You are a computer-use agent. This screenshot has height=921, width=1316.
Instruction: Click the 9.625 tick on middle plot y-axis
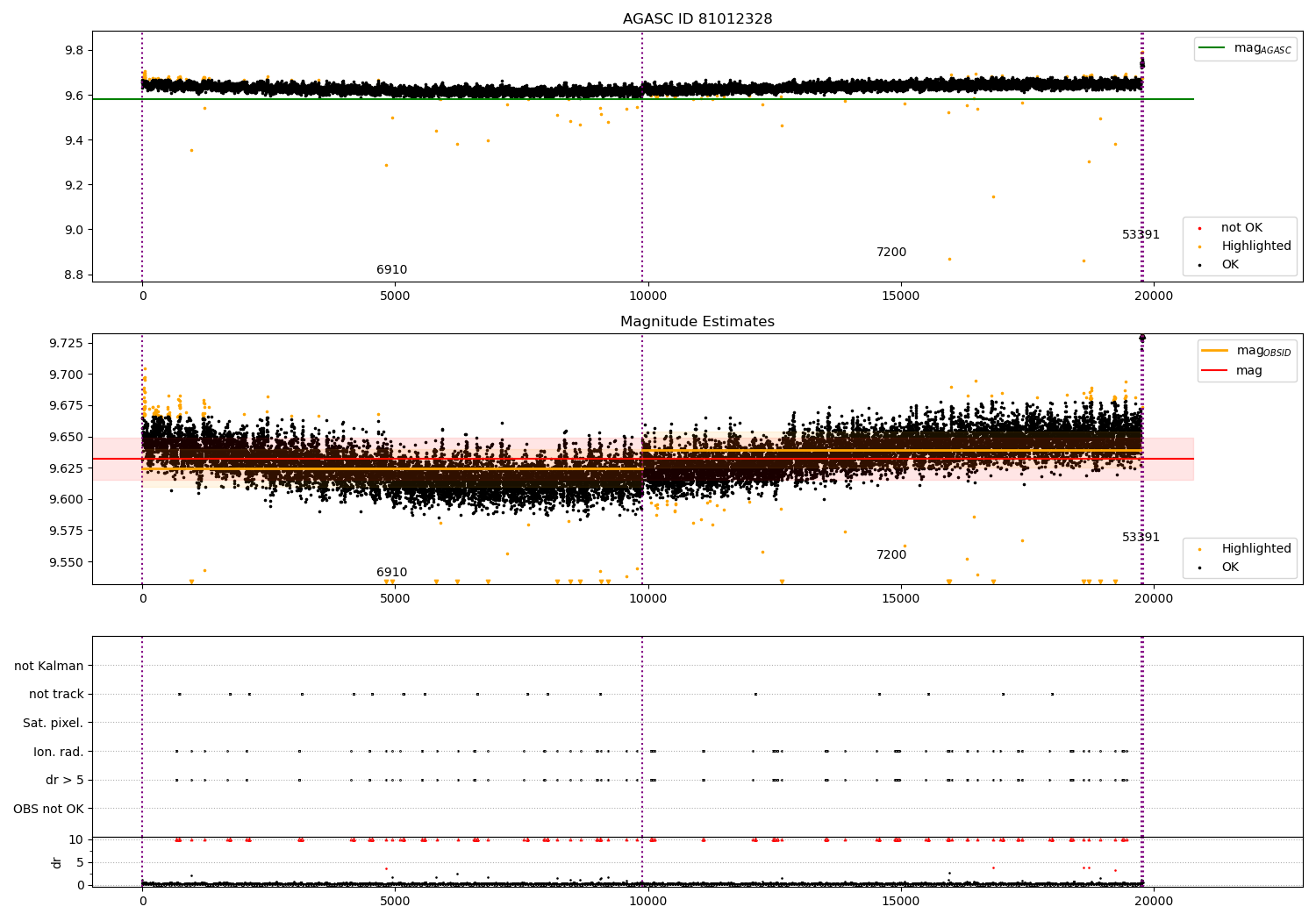[67, 468]
